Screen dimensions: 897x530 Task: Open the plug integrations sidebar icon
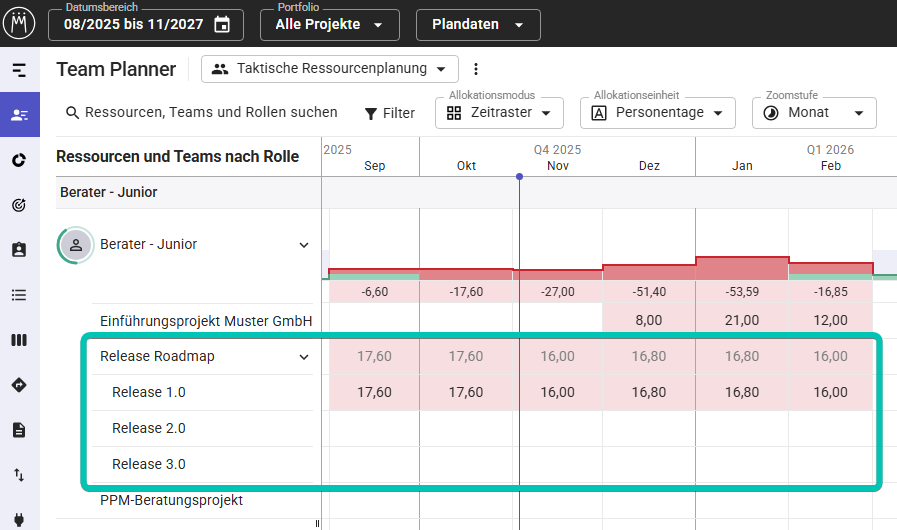tap(19, 519)
